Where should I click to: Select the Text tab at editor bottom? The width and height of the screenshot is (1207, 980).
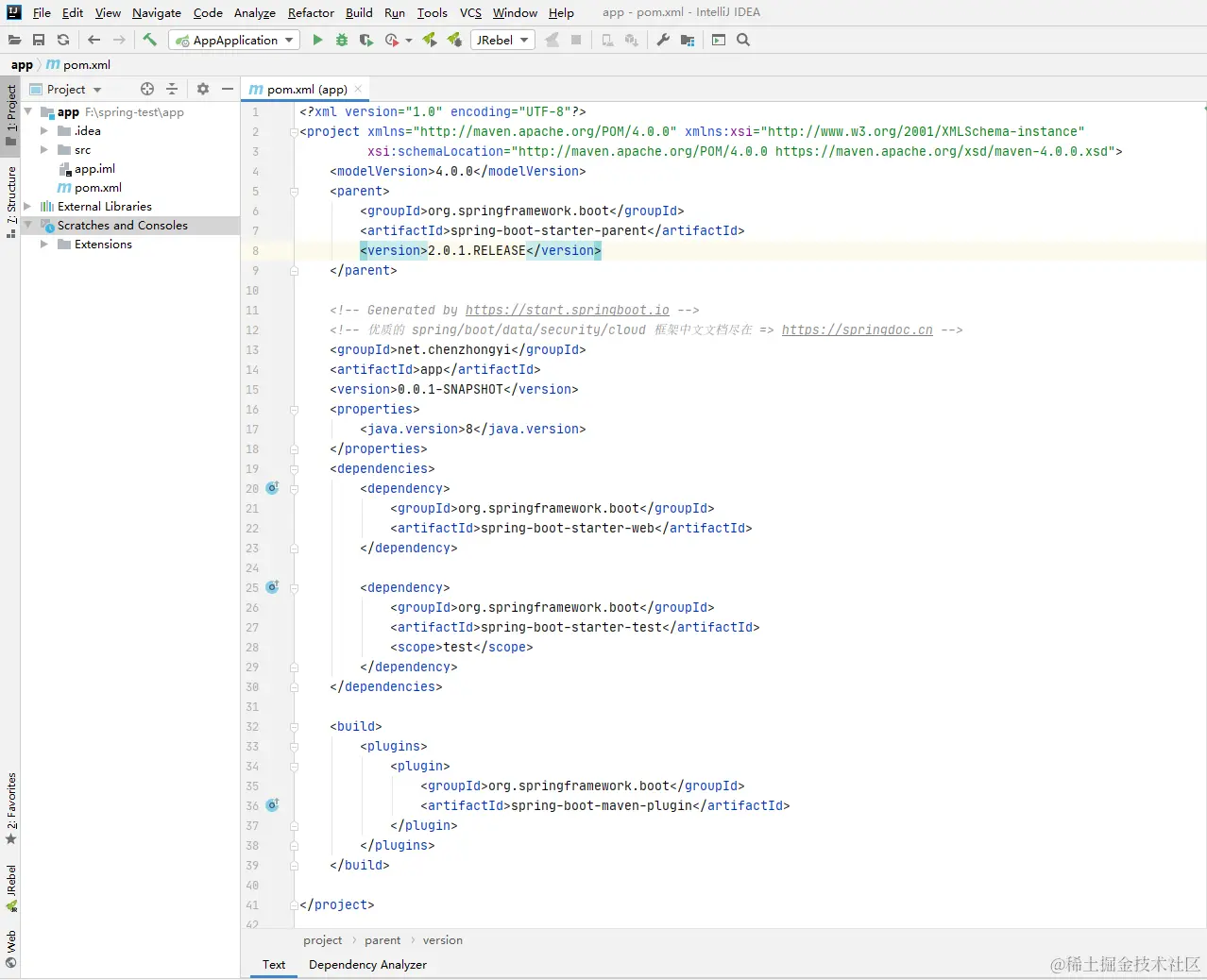pyautogui.click(x=274, y=964)
